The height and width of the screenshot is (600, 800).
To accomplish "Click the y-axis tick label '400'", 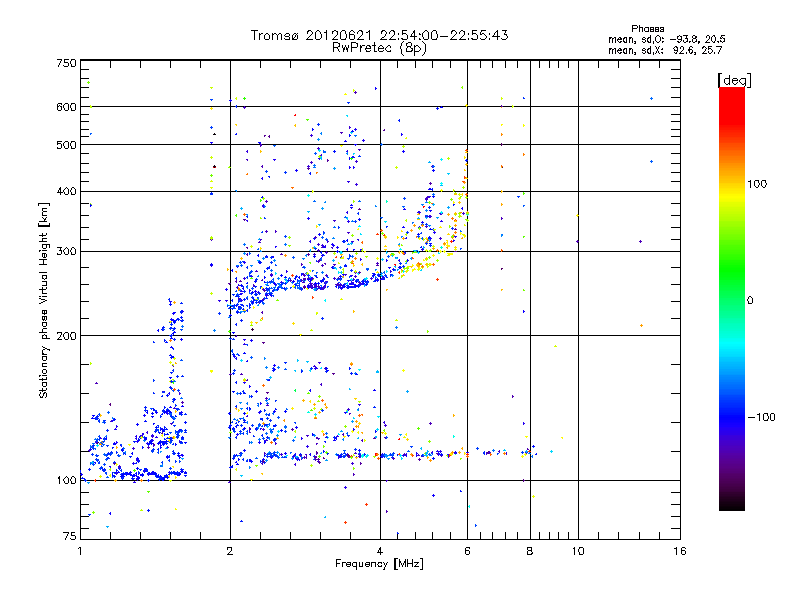I will point(66,191).
